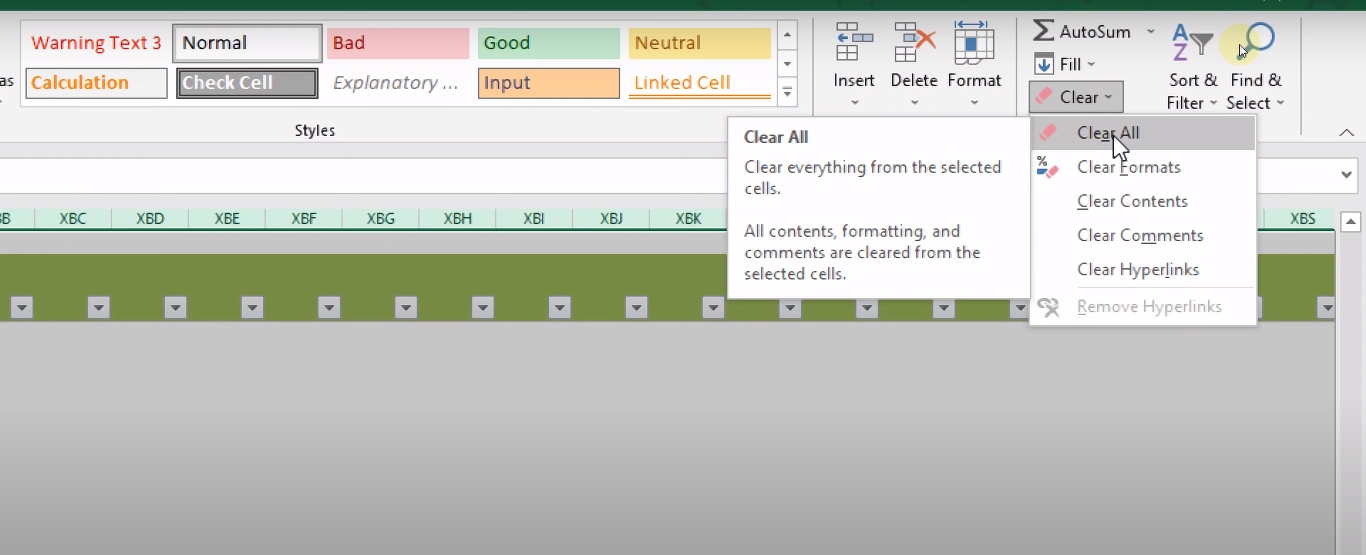Choose Clear Formats from the menu

pyautogui.click(x=1143, y=167)
